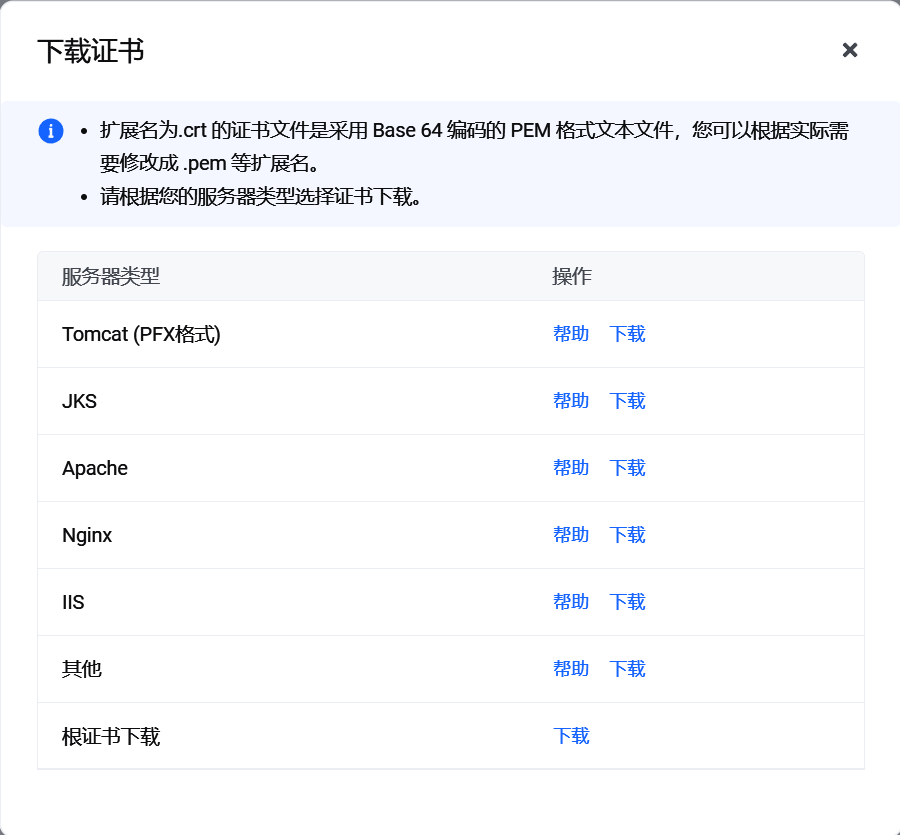Select the 根证书下载 row label
This screenshot has height=835, width=900.
point(111,737)
